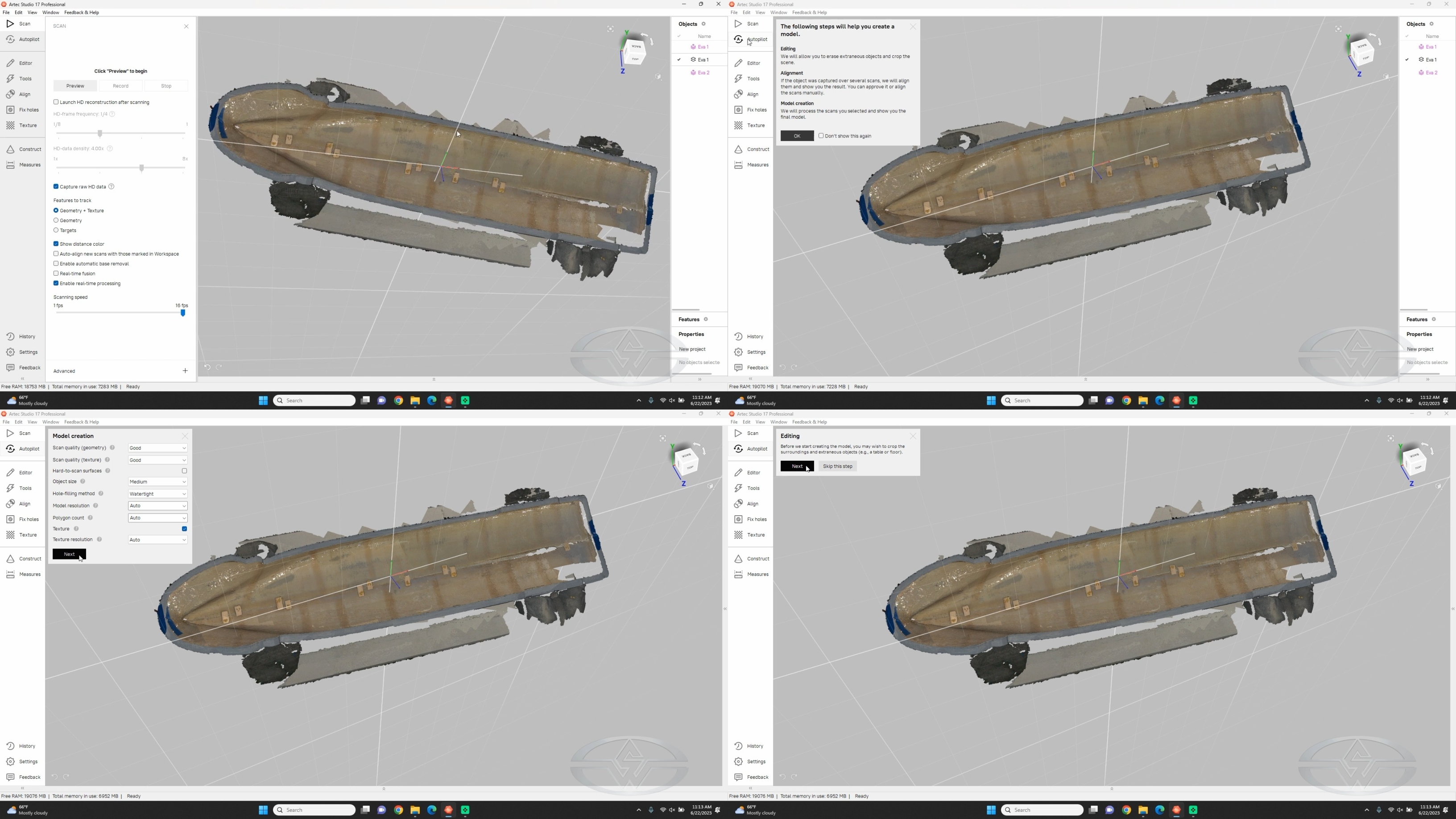The width and height of the screenshot is (1456, 819).
Task: Open View menu in Autopilot intro window
Action: pyautogui.click(x=760, y=12)
